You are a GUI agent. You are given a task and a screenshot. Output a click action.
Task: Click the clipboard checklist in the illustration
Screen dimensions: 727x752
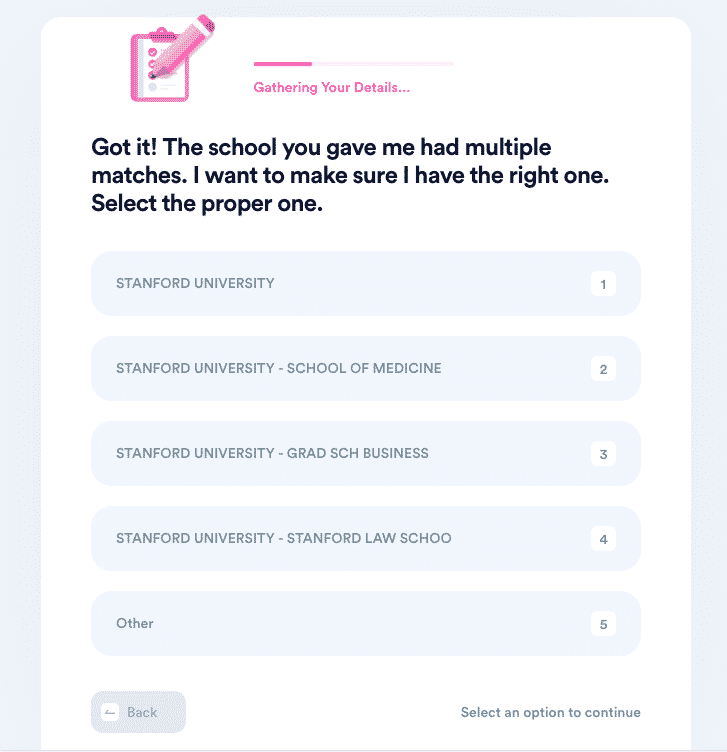159,67
